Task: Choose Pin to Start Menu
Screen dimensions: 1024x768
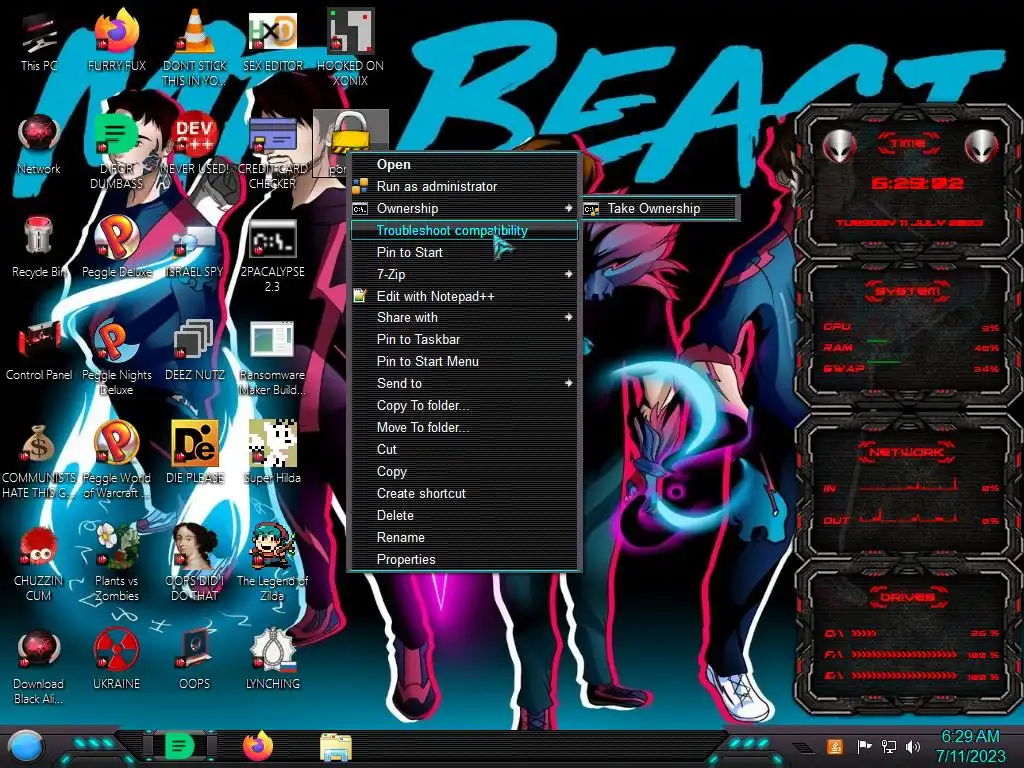Action: [464, 362]
